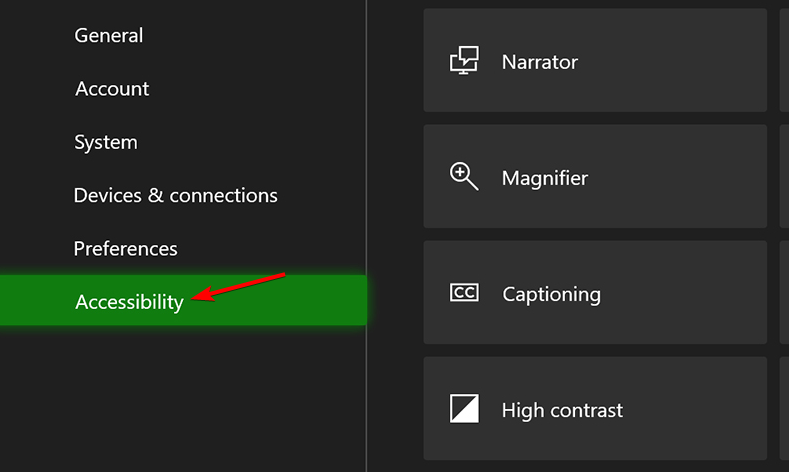Open Magnifier settings by its label
789x472 pixels.
[545, 178]
